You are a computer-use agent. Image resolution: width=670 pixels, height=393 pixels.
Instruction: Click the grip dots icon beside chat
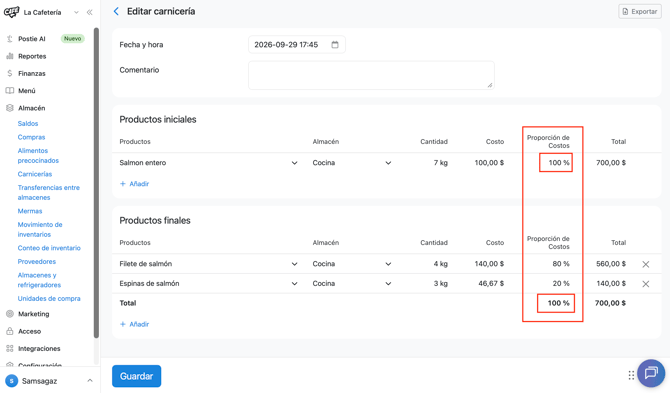(x=631, y=375)
